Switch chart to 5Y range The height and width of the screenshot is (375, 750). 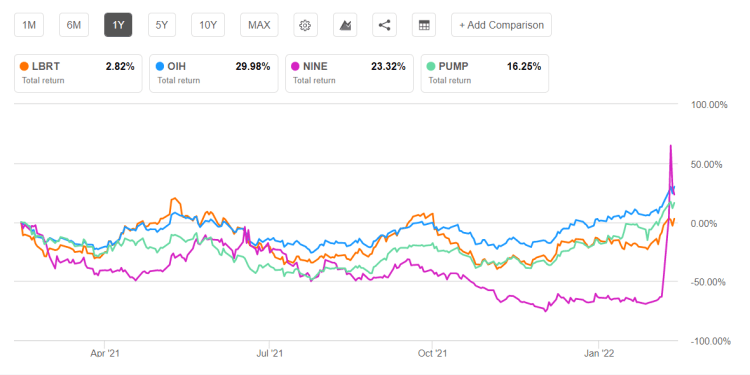tap(162, 25)
